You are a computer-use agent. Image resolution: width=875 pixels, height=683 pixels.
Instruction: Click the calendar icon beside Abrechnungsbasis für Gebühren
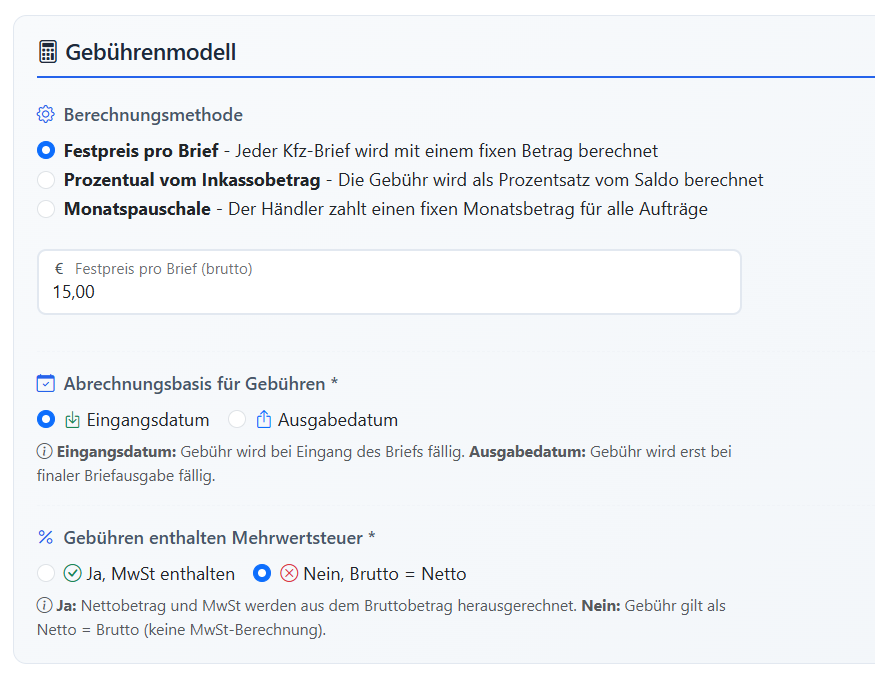click(44, 383)
